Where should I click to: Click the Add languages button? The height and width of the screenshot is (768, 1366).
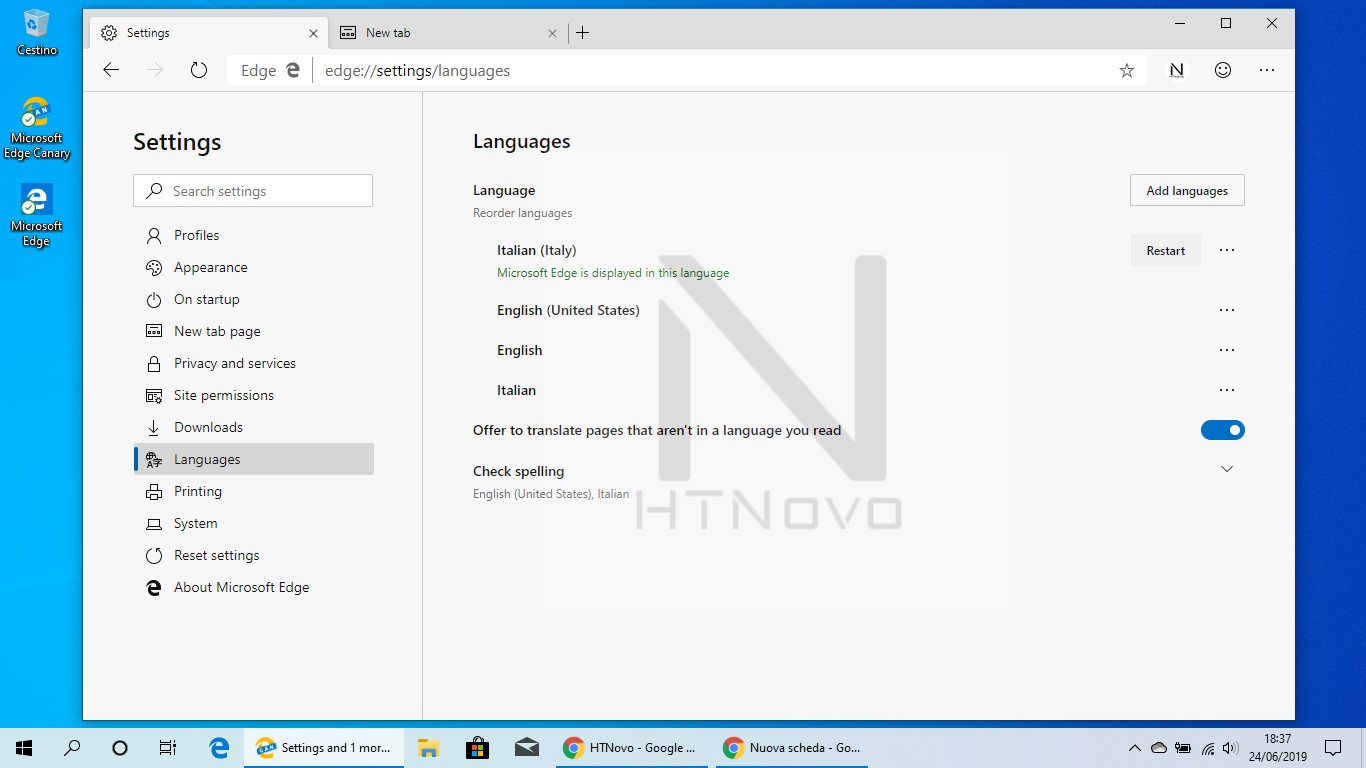1187,190
